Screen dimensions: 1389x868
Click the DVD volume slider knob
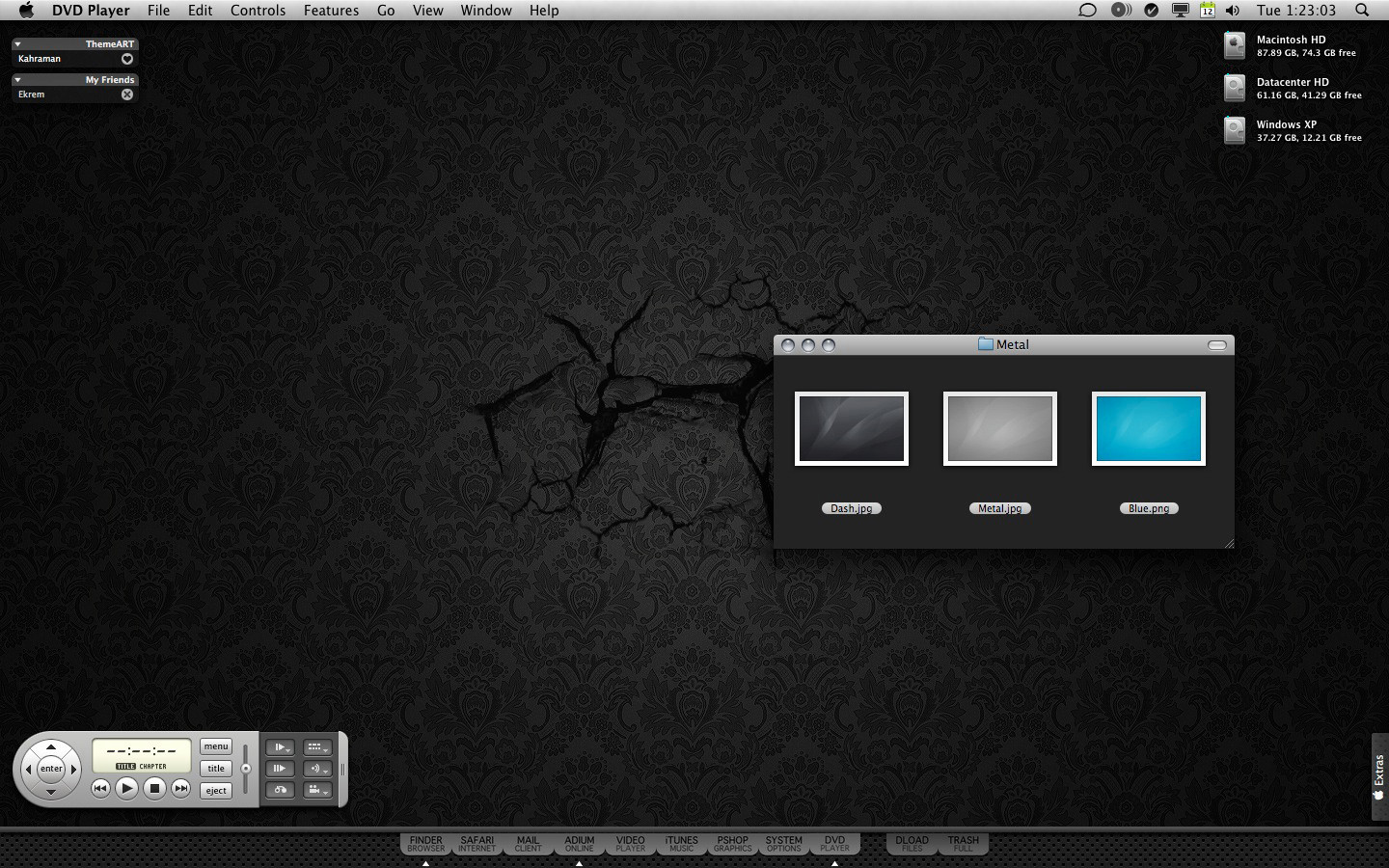pos(246,769)
